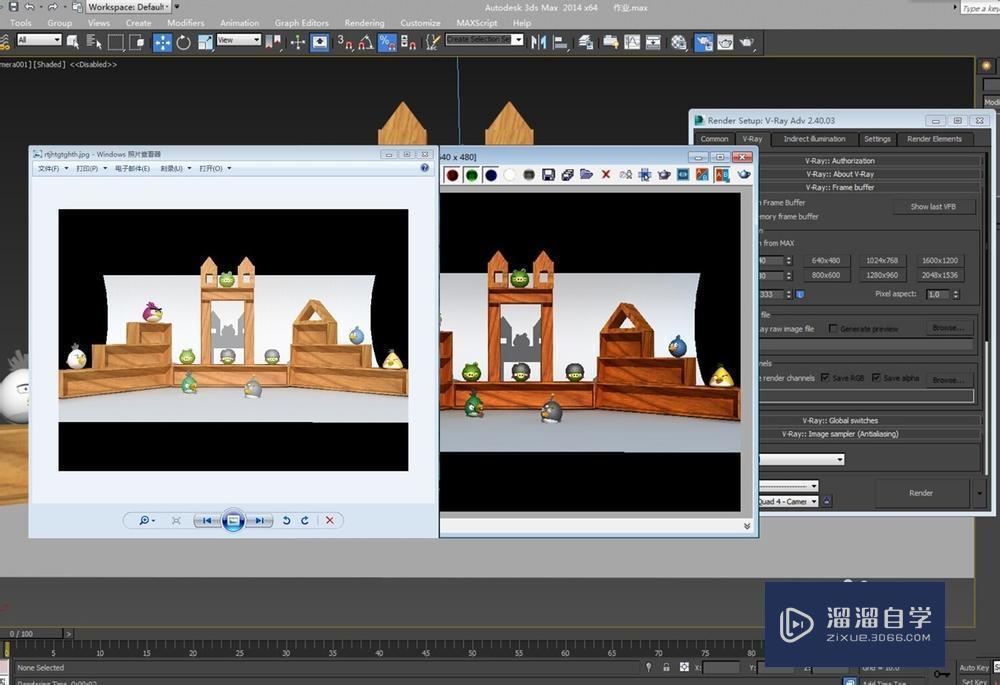Toggle blue channel in frame window
The height and width of the screenshot is (685, 1000).
[x=490, y=175]
